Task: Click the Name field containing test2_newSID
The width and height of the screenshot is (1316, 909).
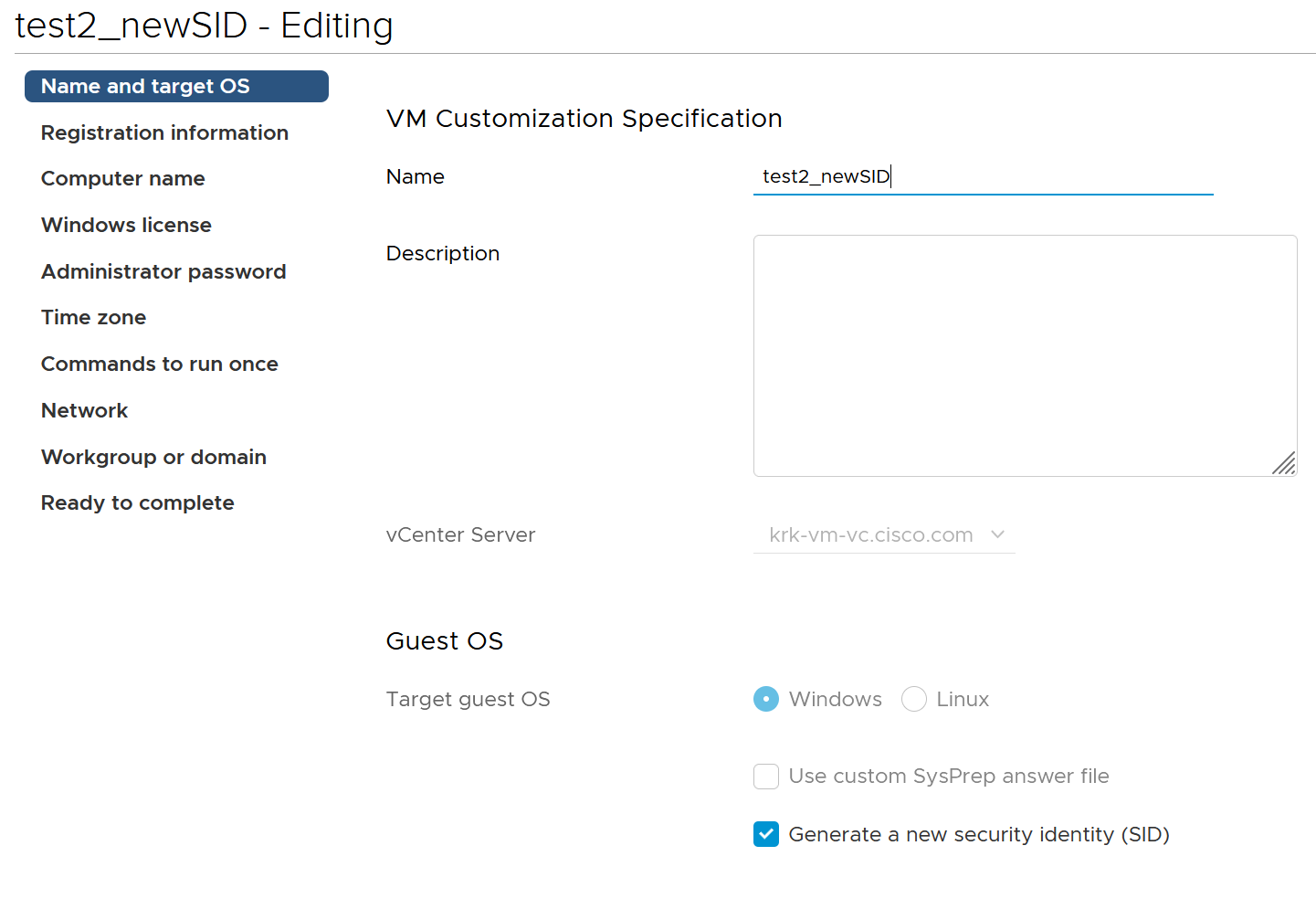Action: 983,176
